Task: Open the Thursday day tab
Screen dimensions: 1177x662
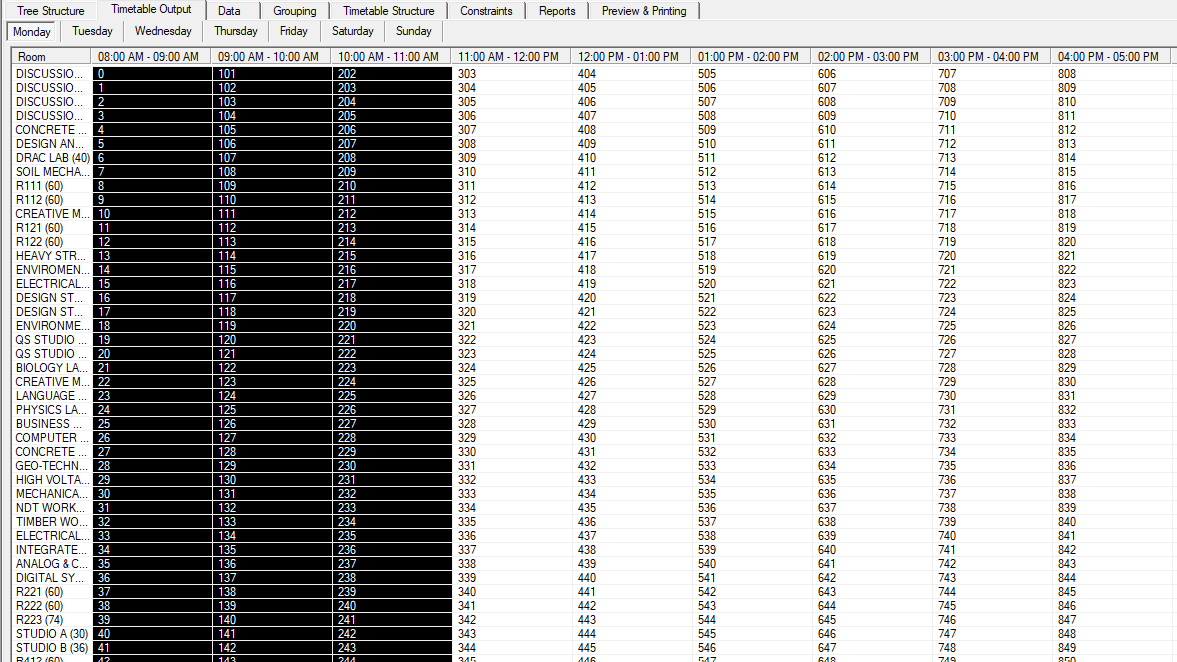Action: [235, 31]
